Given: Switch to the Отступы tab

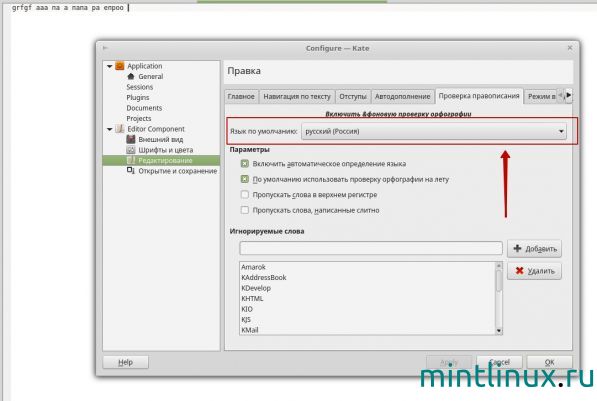Looking at the screenshot, I should point(353,97).
